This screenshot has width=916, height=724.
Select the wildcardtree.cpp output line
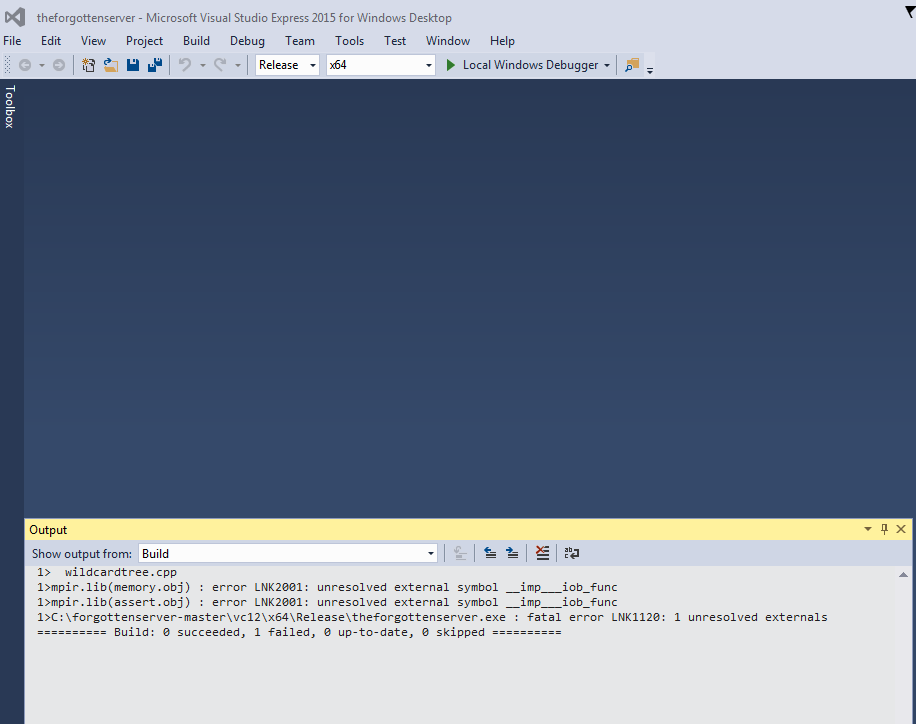pyautogui.click(x=107, y=572)
